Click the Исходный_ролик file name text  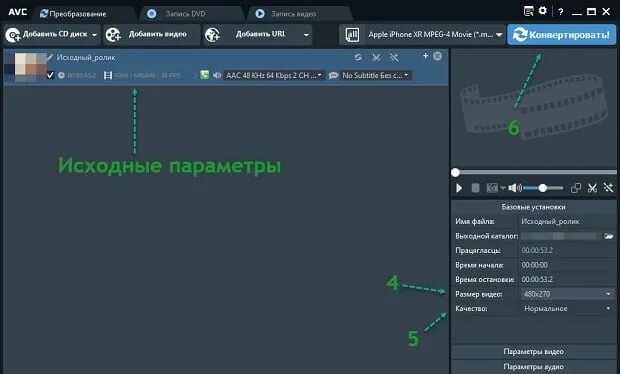pyautogui.click(x=86, y=58)
